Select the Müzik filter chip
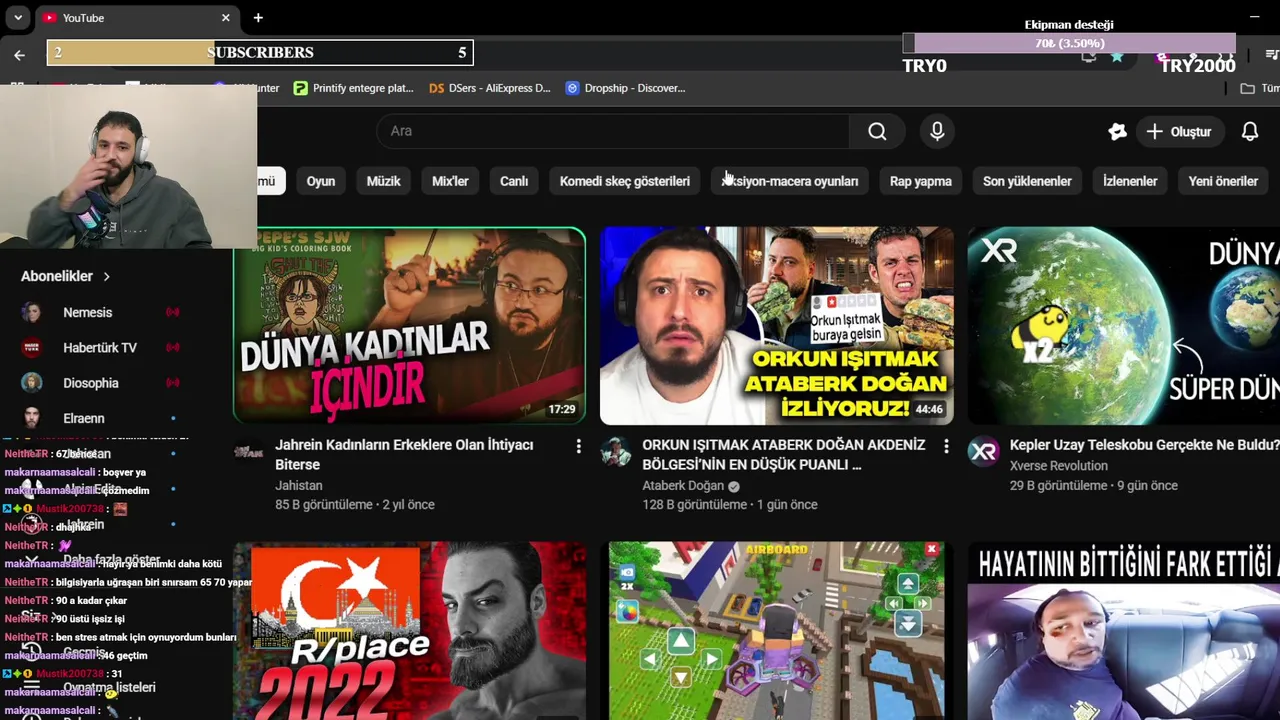Image resolution: width=1280 pixels, height=720 pixels. [383, 181]
